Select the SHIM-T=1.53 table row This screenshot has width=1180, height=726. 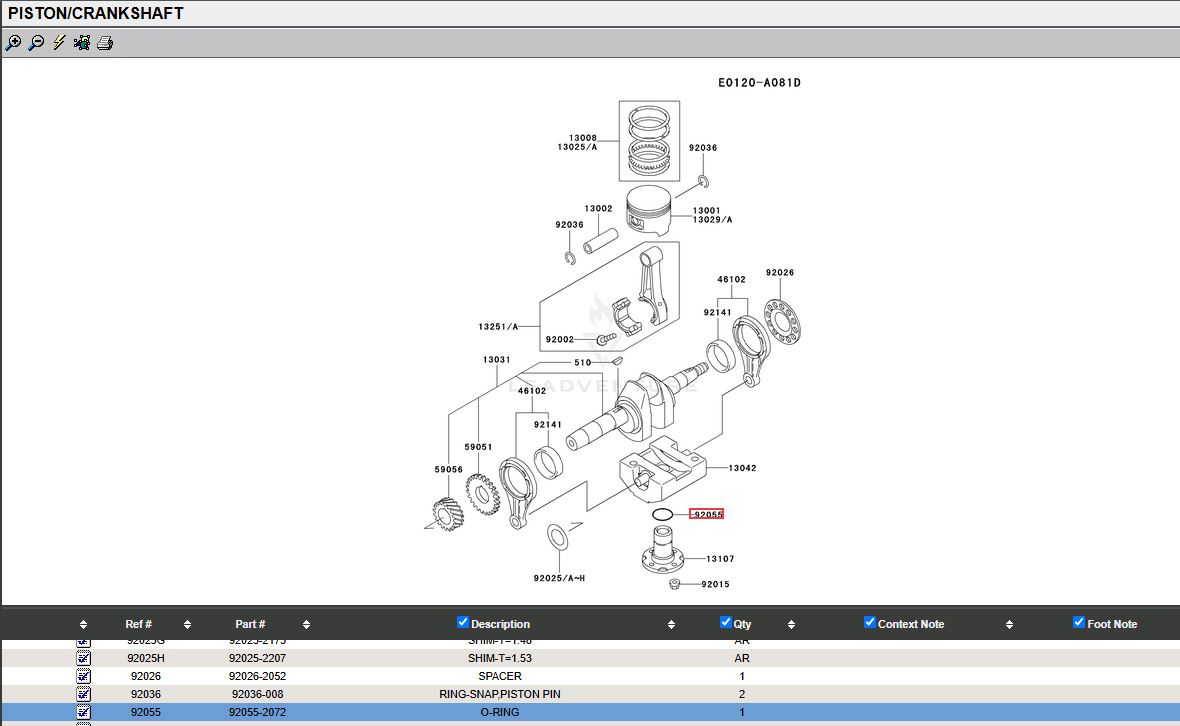click(500, 658)
